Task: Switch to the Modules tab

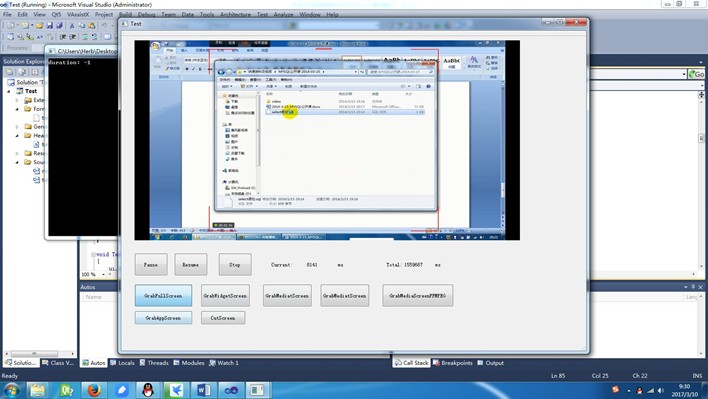Action: (x=189, y=363)
